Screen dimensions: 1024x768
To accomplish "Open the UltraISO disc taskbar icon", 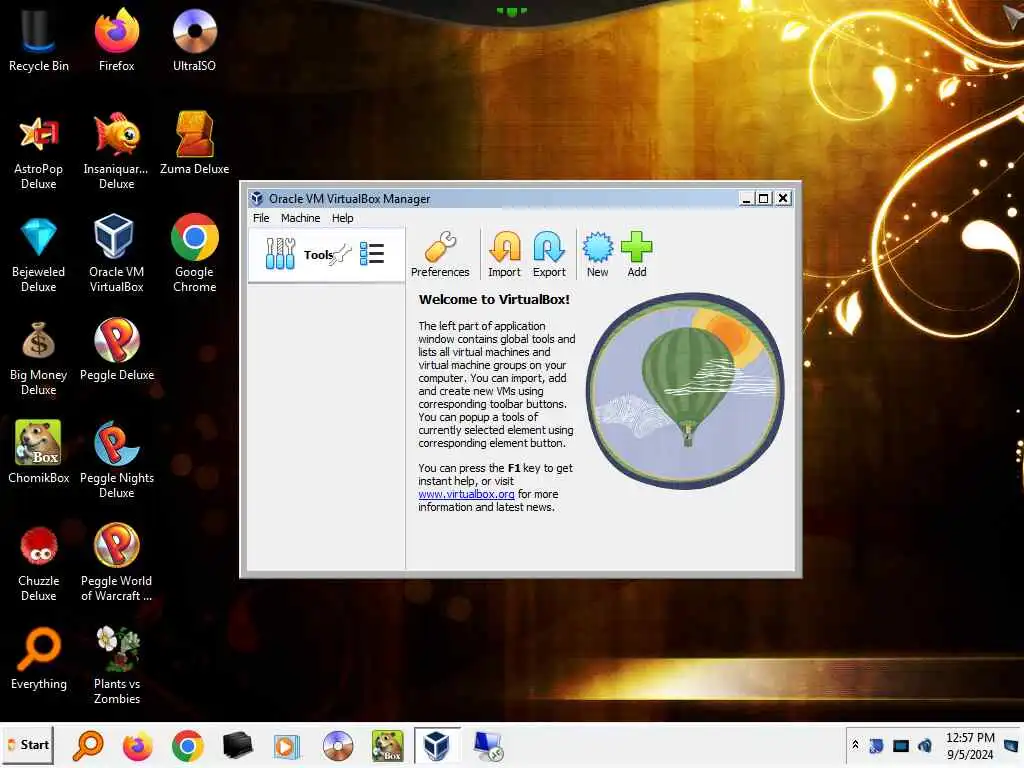I will 338,746.
